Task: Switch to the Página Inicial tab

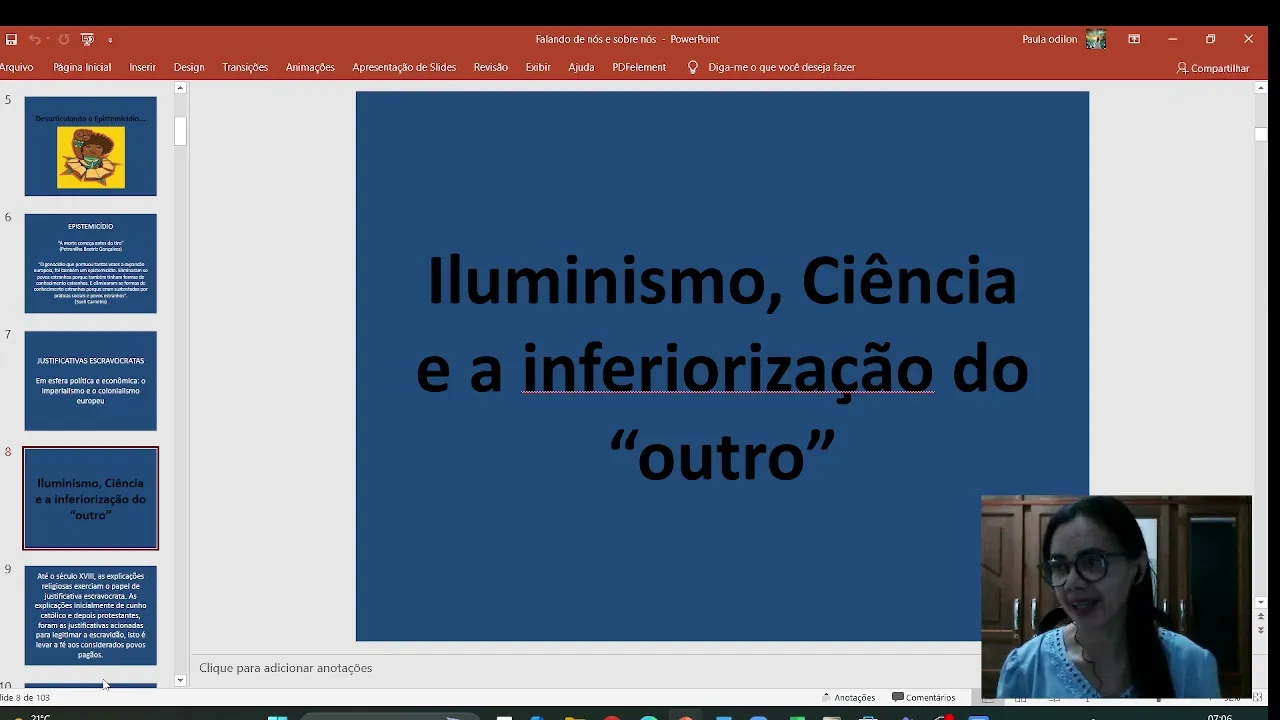Action: (x=82, y=67)
